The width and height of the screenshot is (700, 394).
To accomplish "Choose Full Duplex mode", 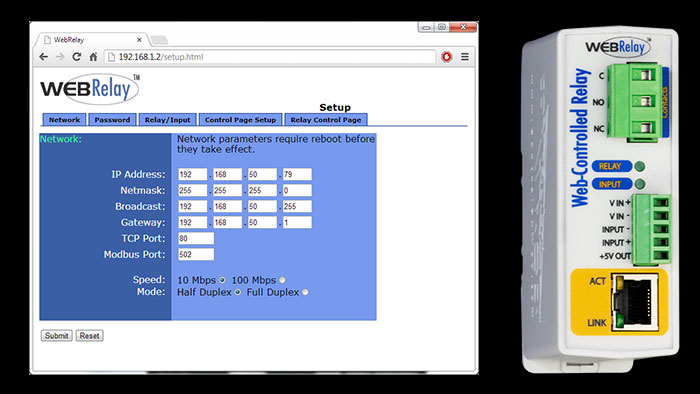I will click(305, 292).
